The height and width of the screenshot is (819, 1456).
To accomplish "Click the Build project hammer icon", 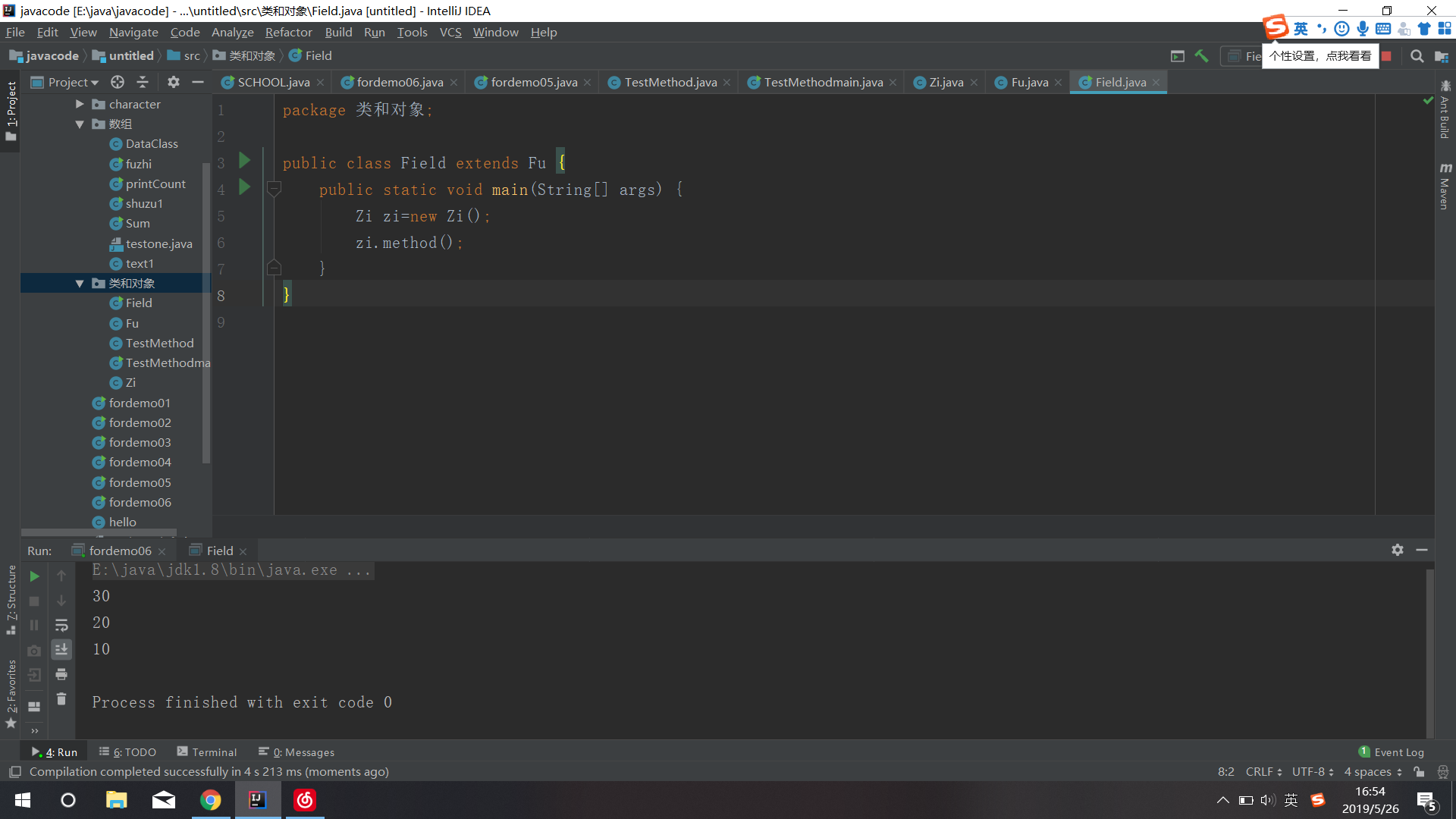I will tap(1201, 56).
